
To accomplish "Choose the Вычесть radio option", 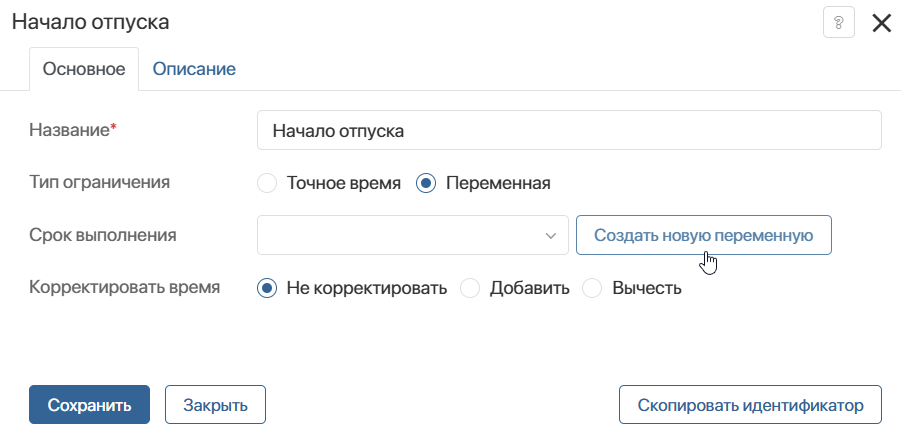I will 592,288.
